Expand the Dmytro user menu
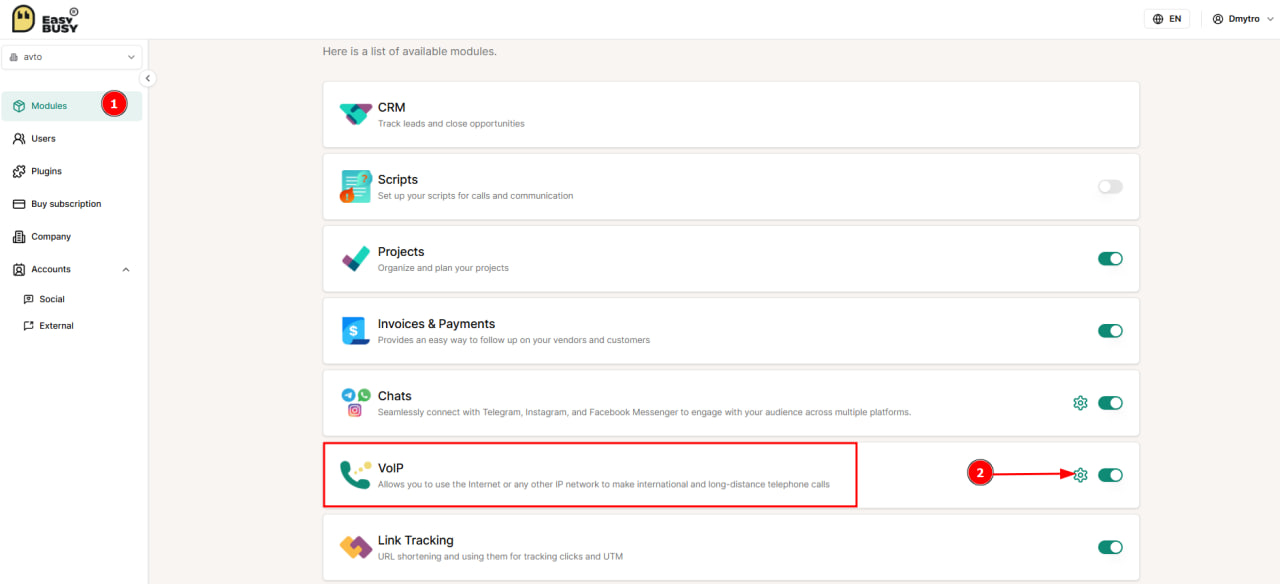The width and height of the screenshot is (1280, 584). (1242, 19)
